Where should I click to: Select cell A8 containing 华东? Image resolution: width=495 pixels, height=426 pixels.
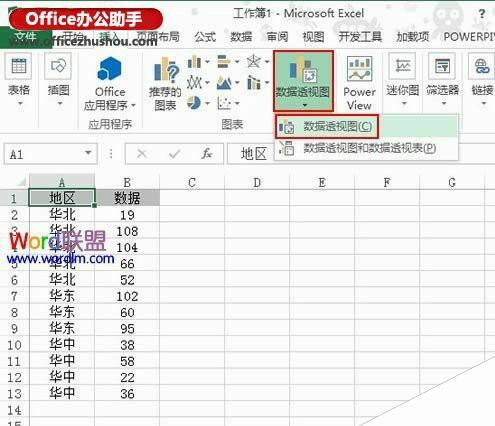click(x=62, y=312)
